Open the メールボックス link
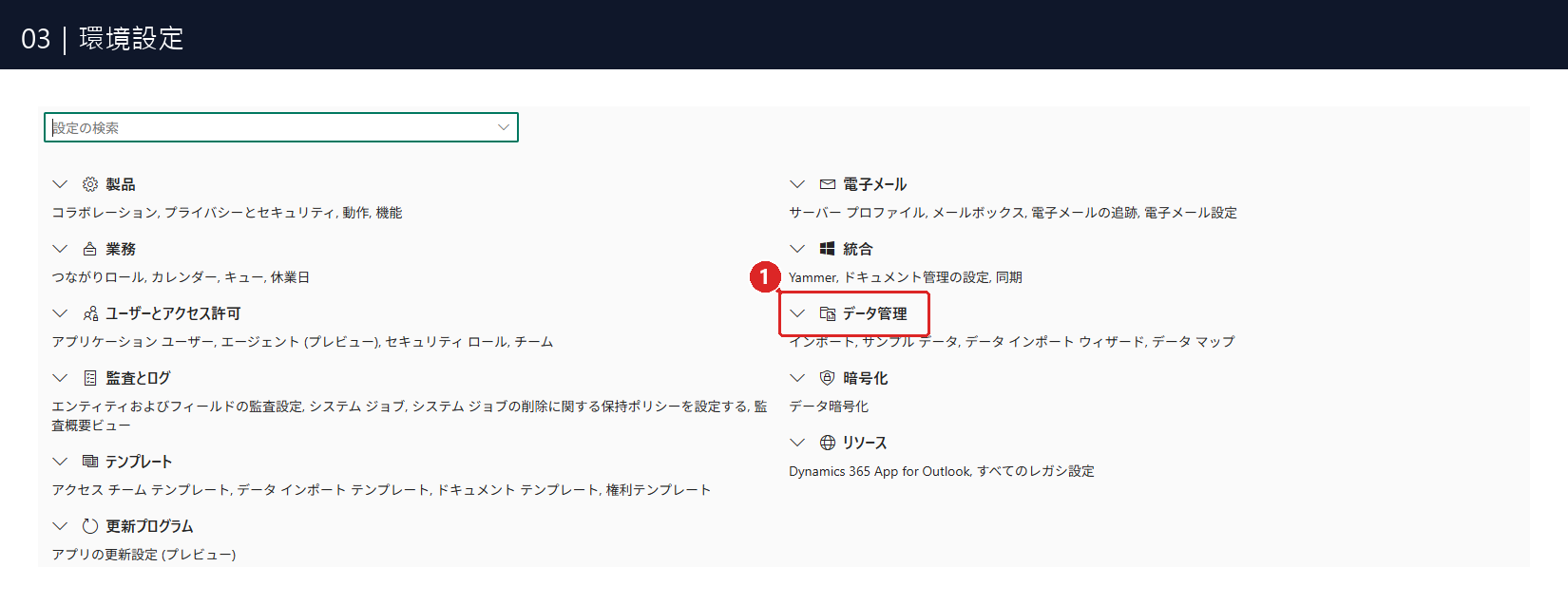Image resolution: width=1568 pixels, height=605 pixels. click(x=979, y=213)
